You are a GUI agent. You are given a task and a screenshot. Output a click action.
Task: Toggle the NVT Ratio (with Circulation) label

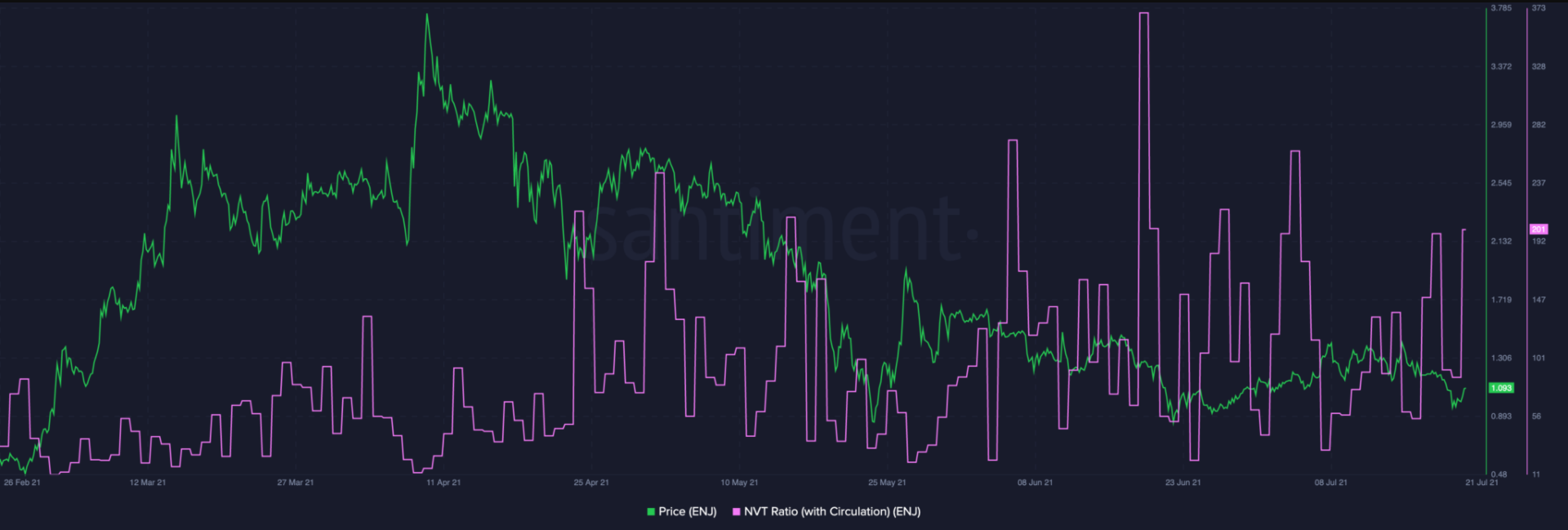(831, 512)
